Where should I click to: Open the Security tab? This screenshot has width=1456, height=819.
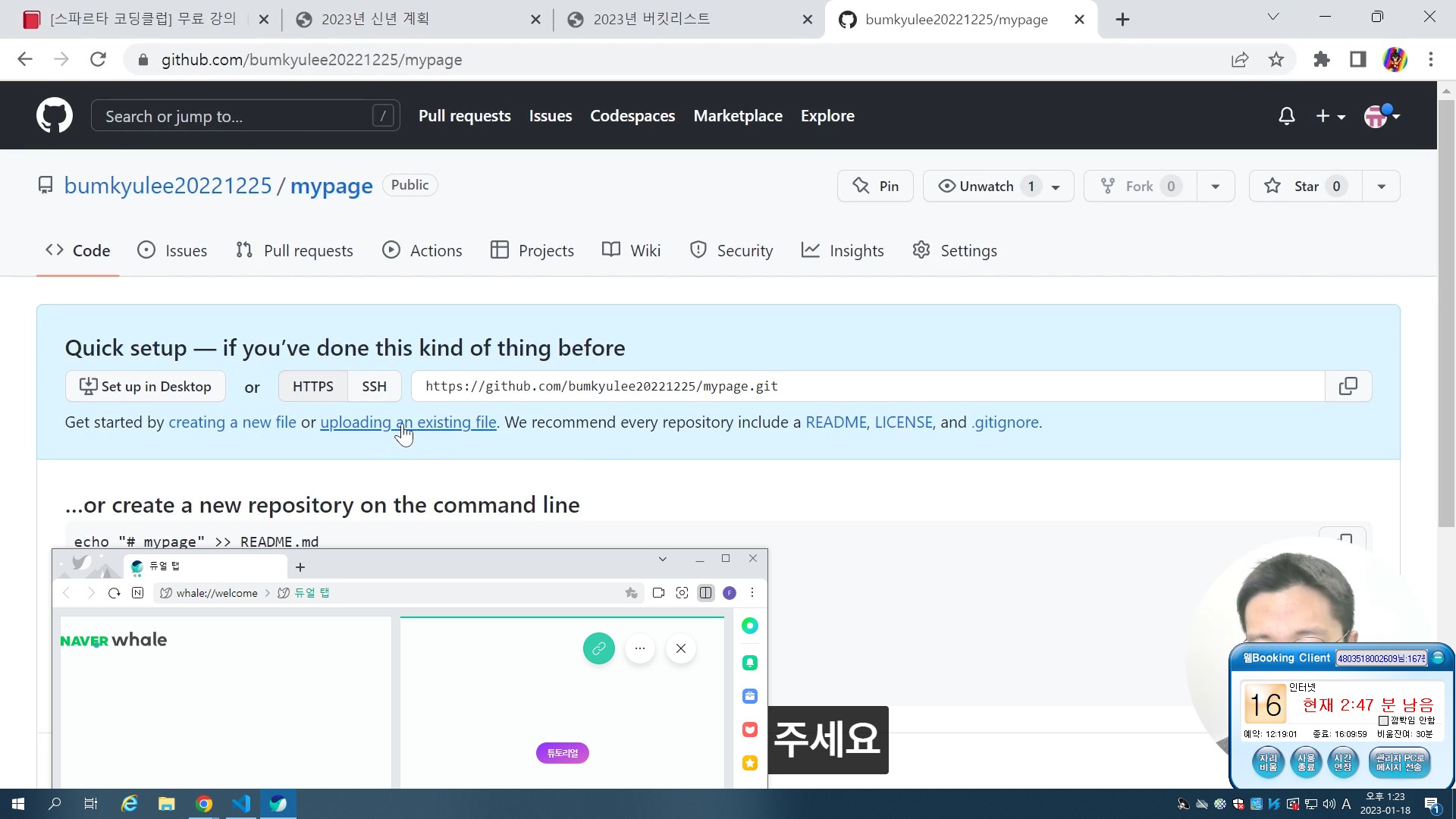731,250
